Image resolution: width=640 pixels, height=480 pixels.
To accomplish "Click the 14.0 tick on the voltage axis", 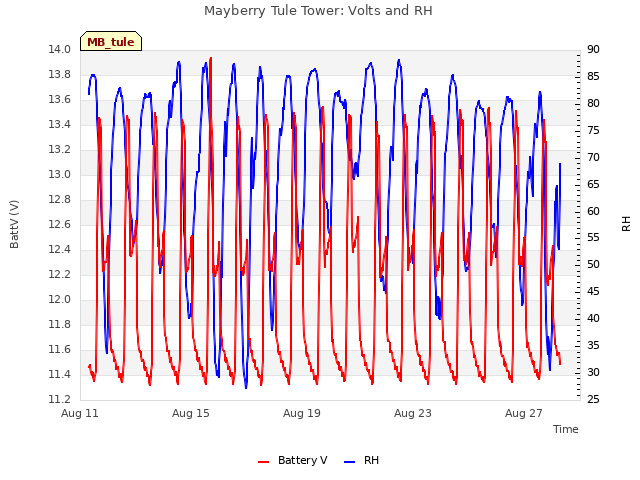I will pyautogui.click(x=60, y=49).
